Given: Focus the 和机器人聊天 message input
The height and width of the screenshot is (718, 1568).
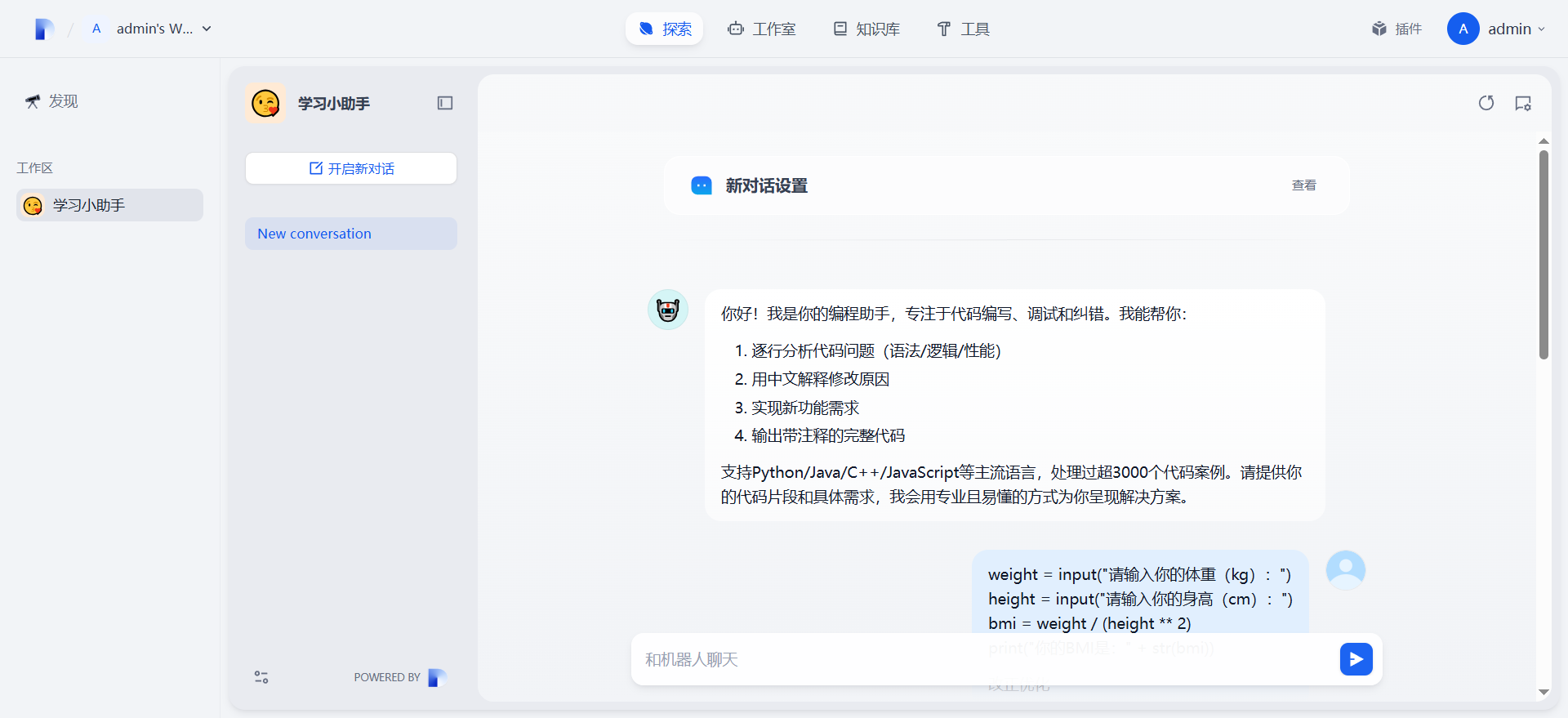Looking at the screenshot, I should [x=984, y=659].
